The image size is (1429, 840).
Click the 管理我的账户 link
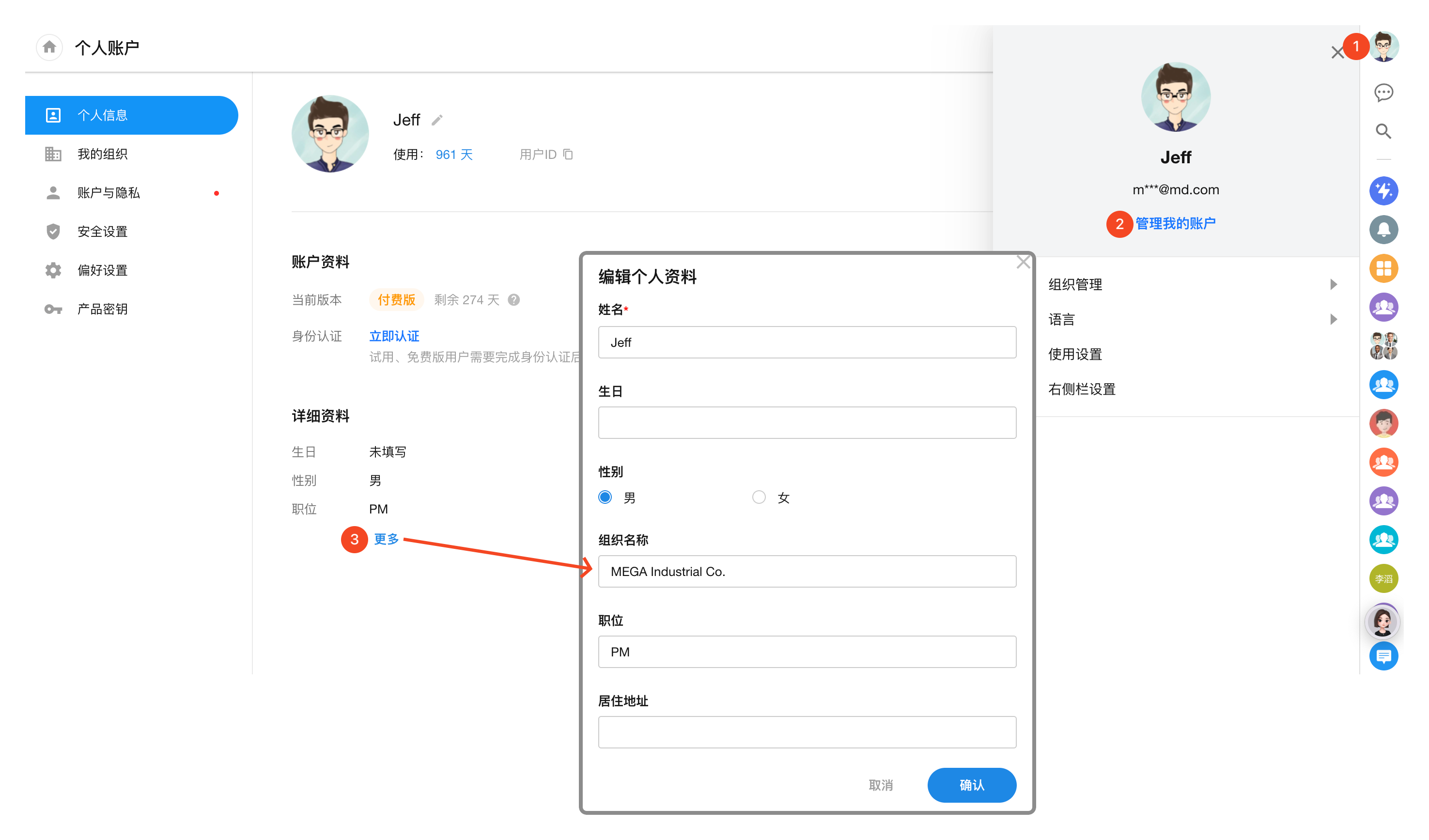tap(1175, 223)
